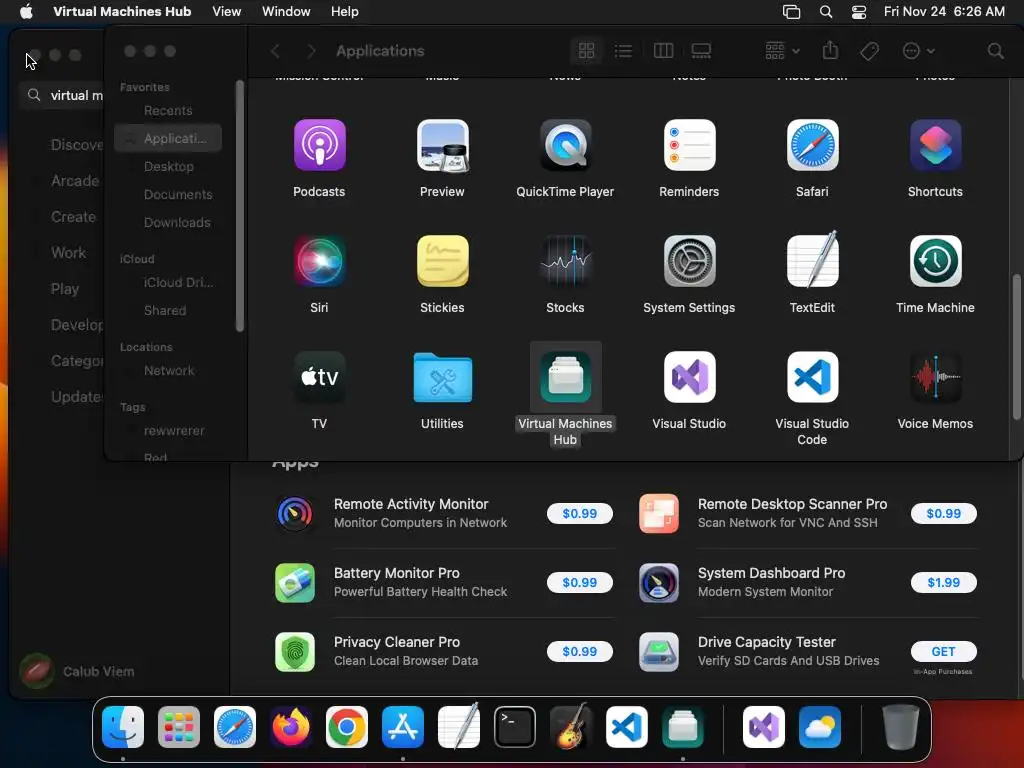Open the Work section in App Store
The width and height of the screenshot is (1024, 768).
(x=68, y=253)
